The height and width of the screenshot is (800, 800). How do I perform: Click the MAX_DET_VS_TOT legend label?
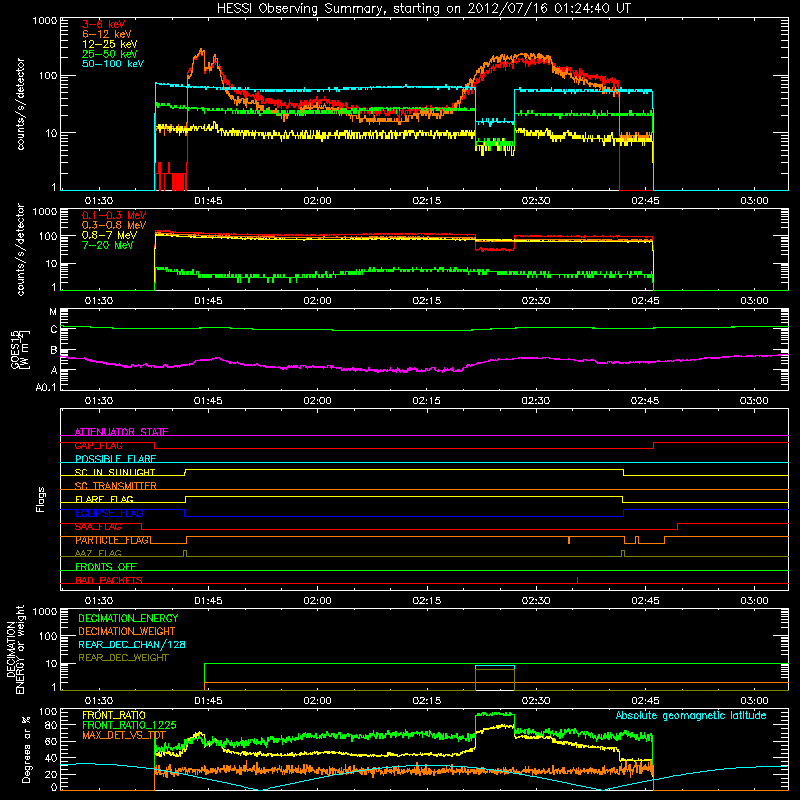[123, 735]
